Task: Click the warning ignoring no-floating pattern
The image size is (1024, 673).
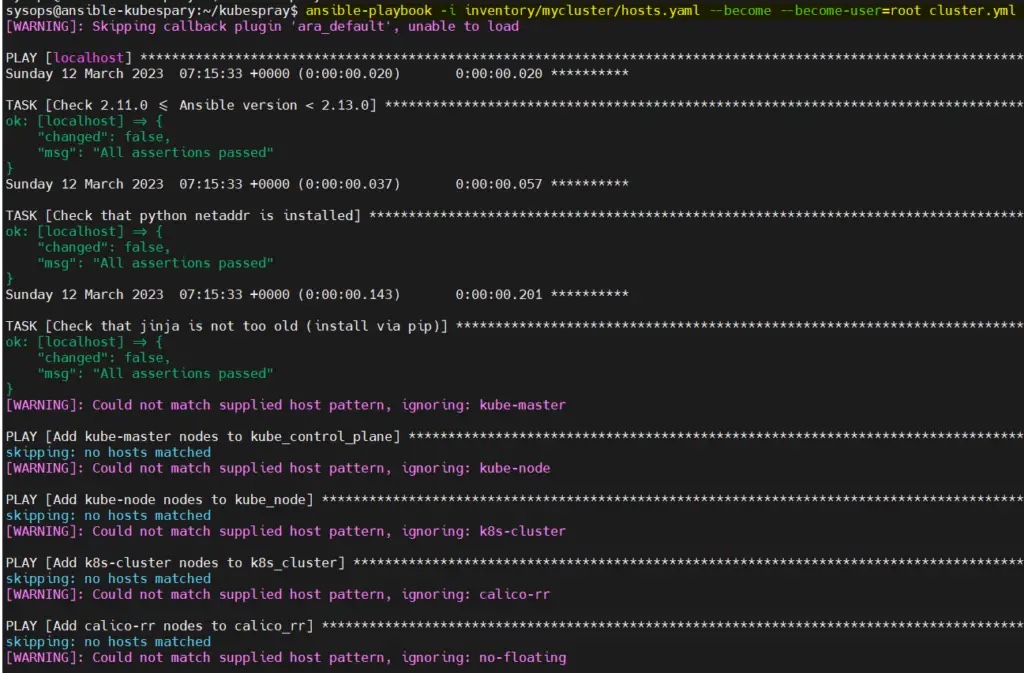Action: (285, 657)
